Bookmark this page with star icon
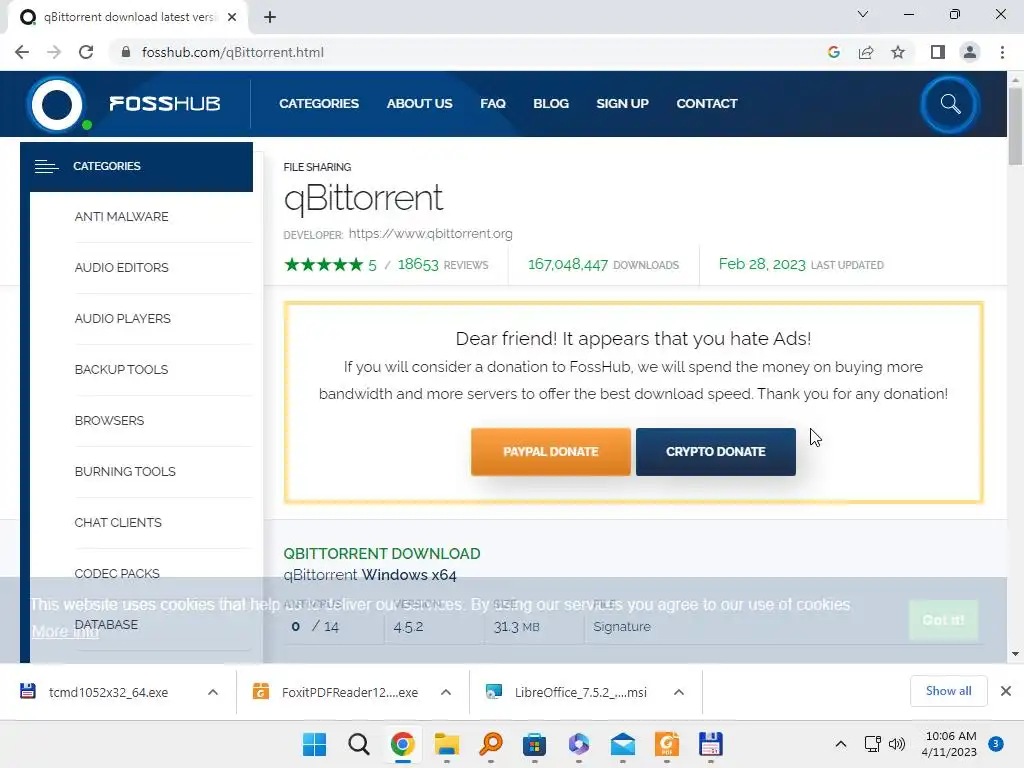This screenshot has width=1024, height=768. click(x=898, y=52)
